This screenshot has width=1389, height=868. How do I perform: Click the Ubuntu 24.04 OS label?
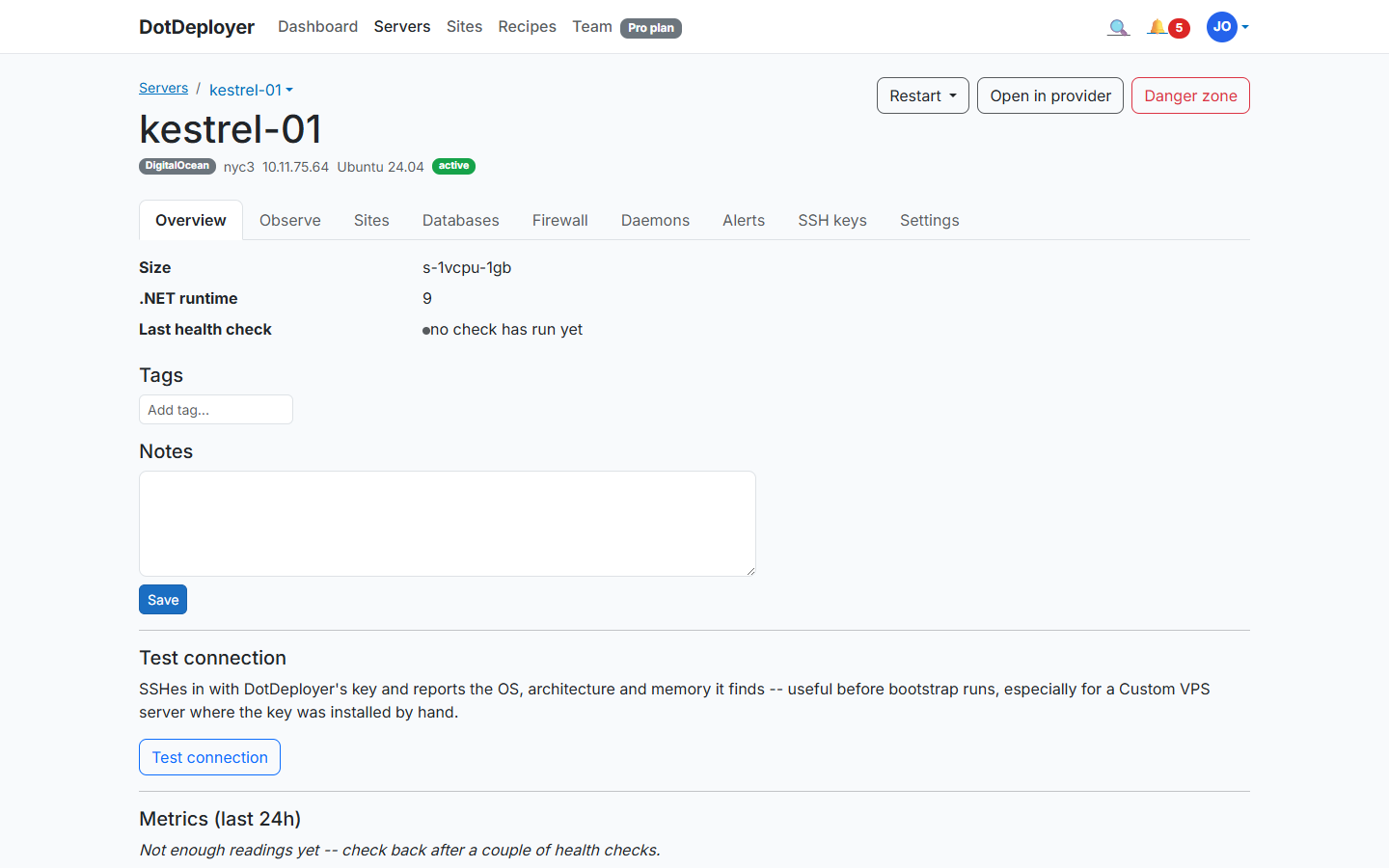(x=380, y=167)
